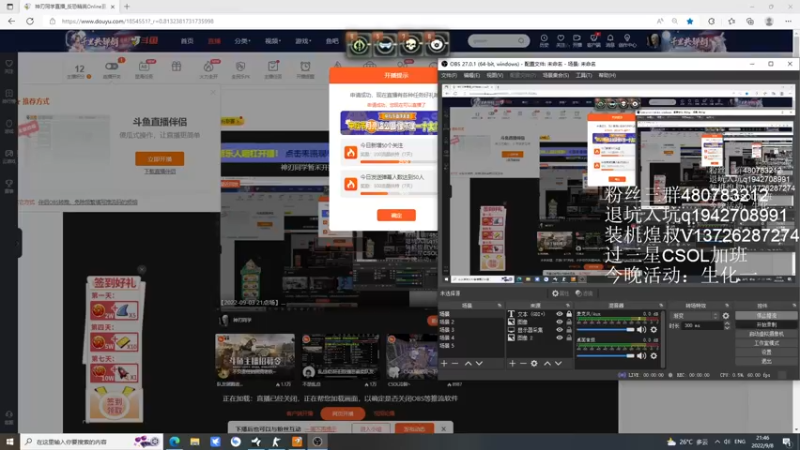Undock the OBS audio mixer panel
This screenshot has height=450, width=800.
661,306
